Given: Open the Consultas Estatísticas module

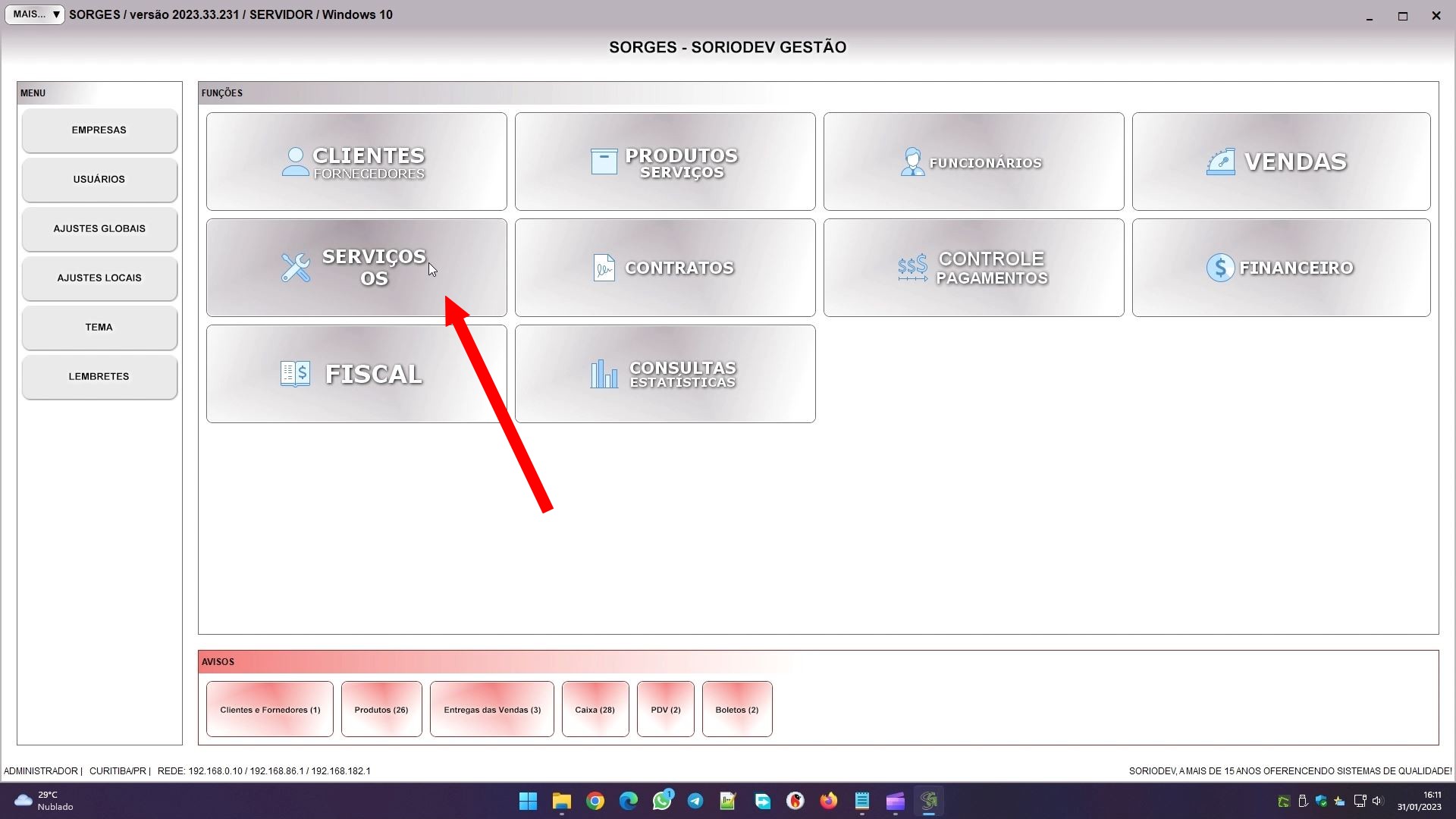Looking at the screenshot, I should [x=665, y=374].
